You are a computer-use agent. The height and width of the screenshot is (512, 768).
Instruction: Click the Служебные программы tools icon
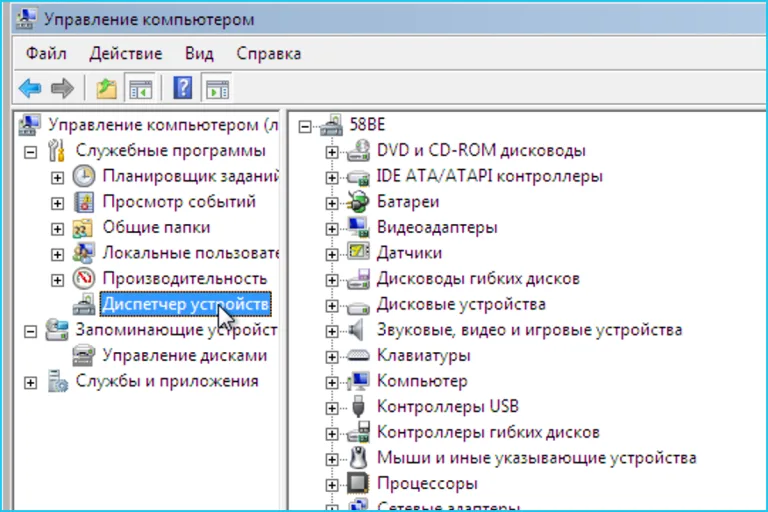pos(56,150)
